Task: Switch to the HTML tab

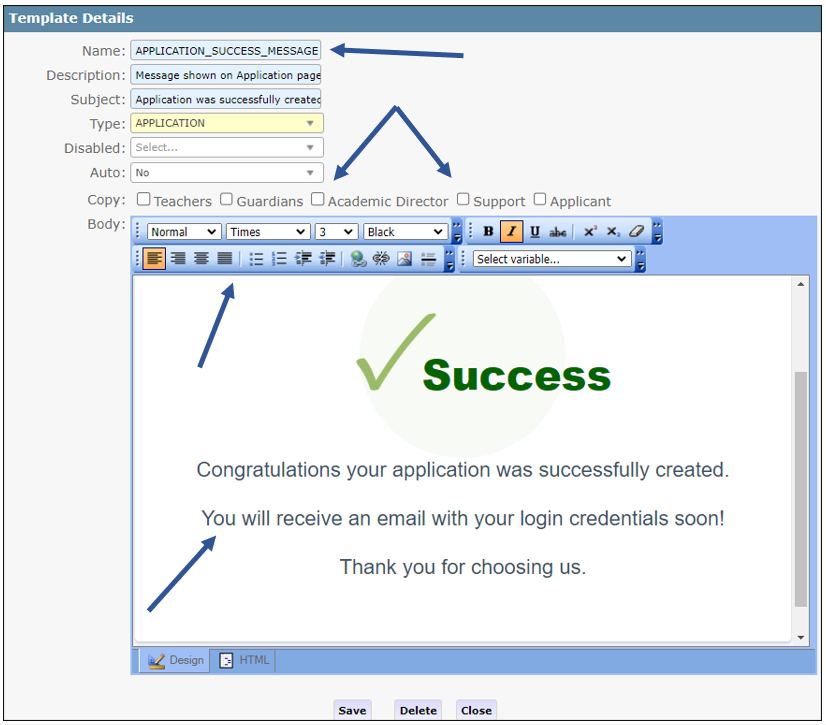Action: click(244, 661)
